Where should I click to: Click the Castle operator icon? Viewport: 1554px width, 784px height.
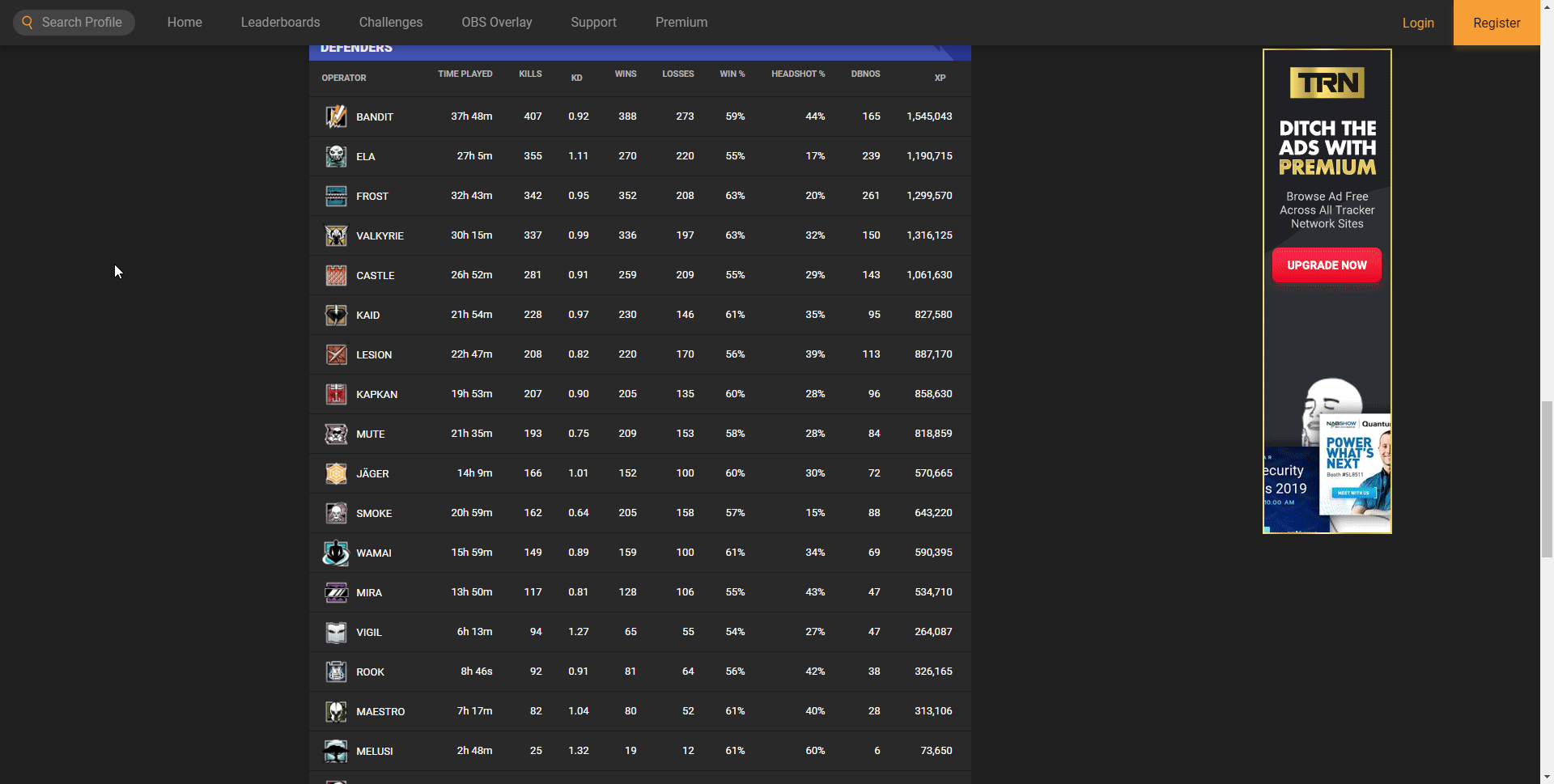click(336, 275)
